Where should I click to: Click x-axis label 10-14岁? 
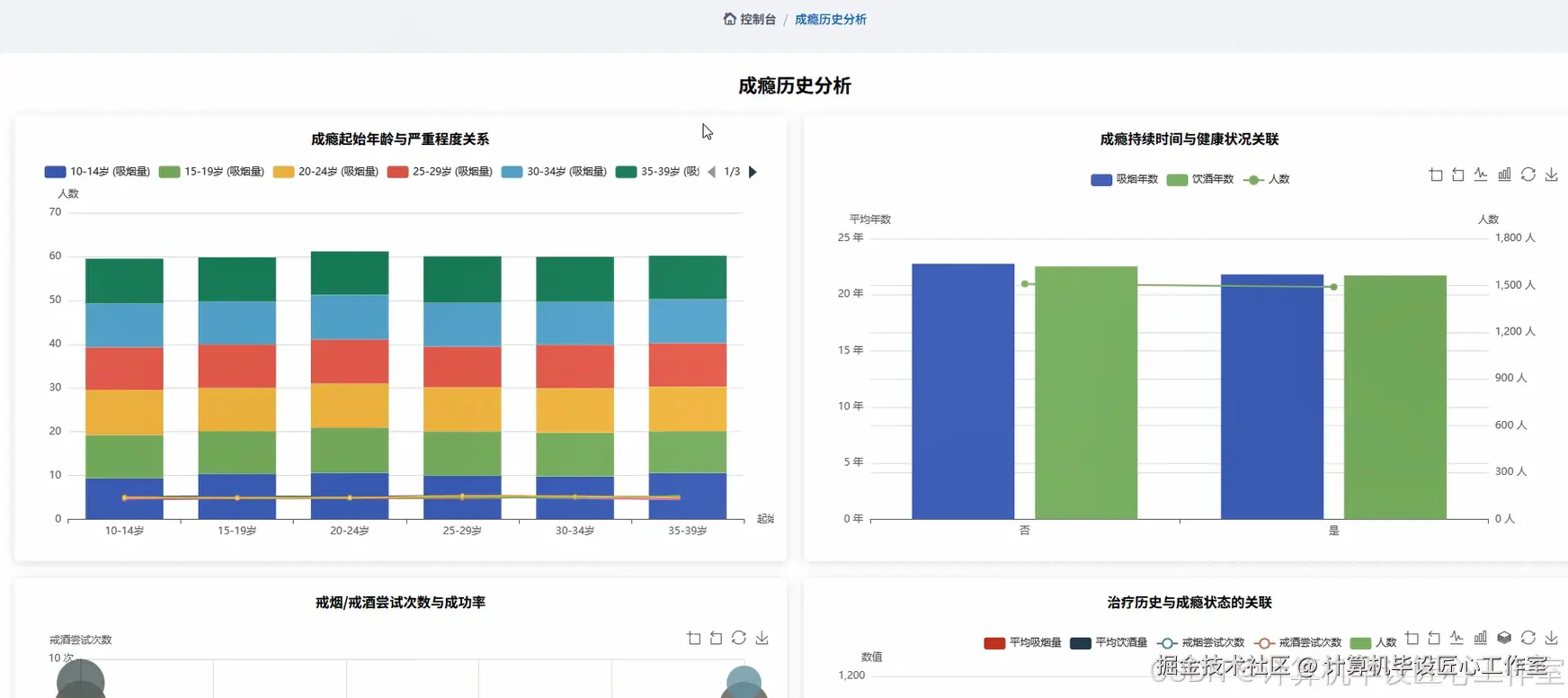tap(124, 531)
